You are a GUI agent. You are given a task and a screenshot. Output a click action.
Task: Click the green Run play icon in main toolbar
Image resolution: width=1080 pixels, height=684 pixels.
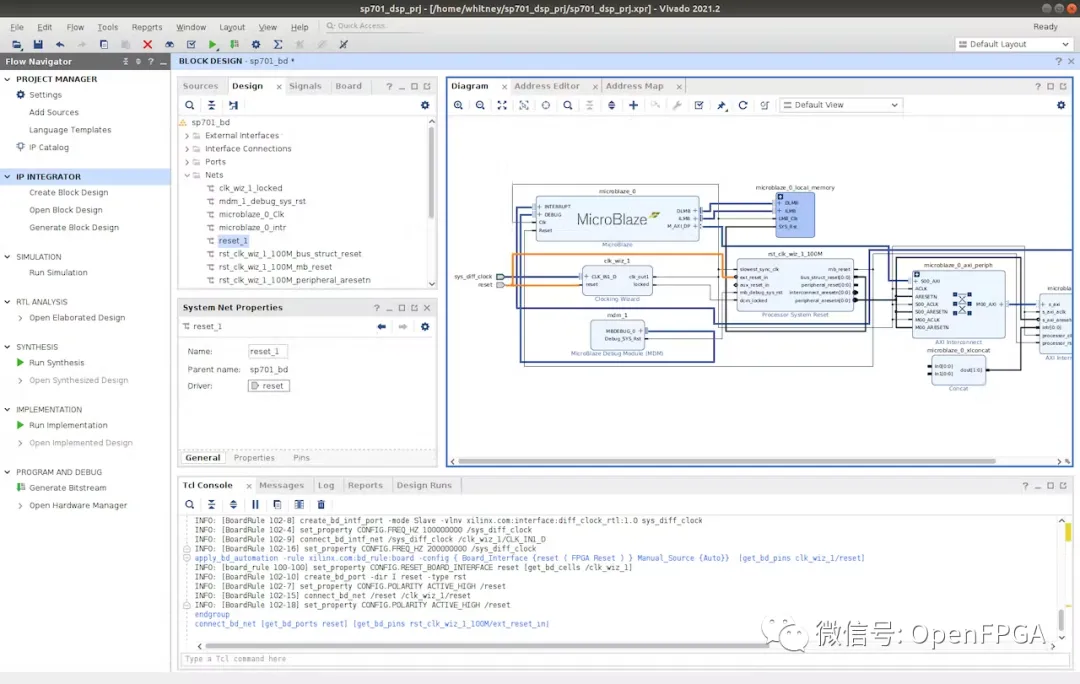point(212,44)
